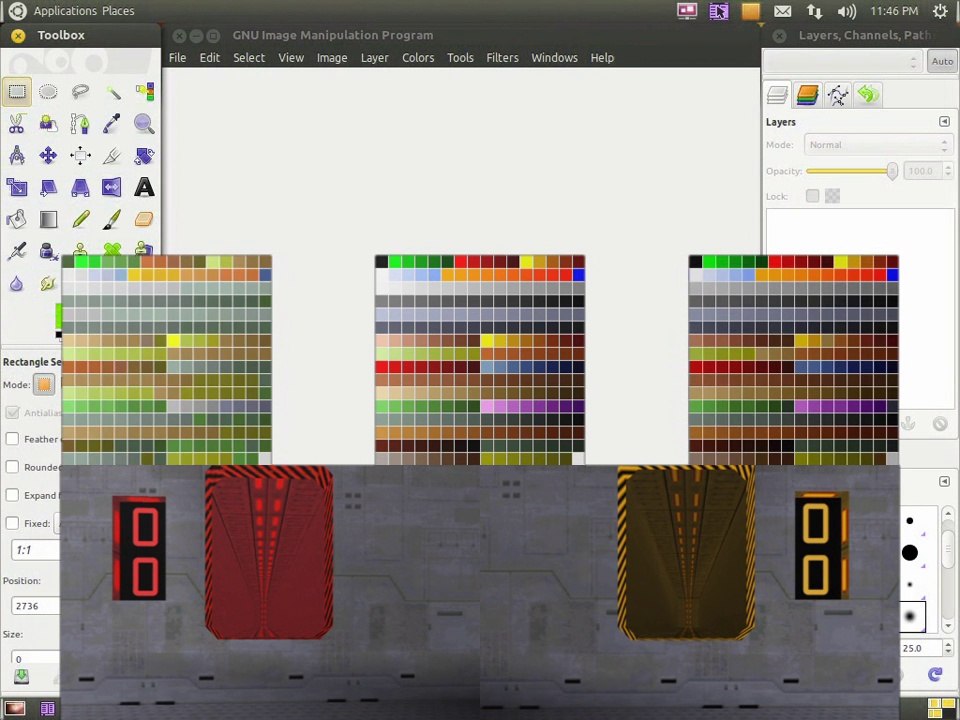
Task: Click the Opacity value stepper arrows
Action: pyautogui.click(x=948, y=171)
